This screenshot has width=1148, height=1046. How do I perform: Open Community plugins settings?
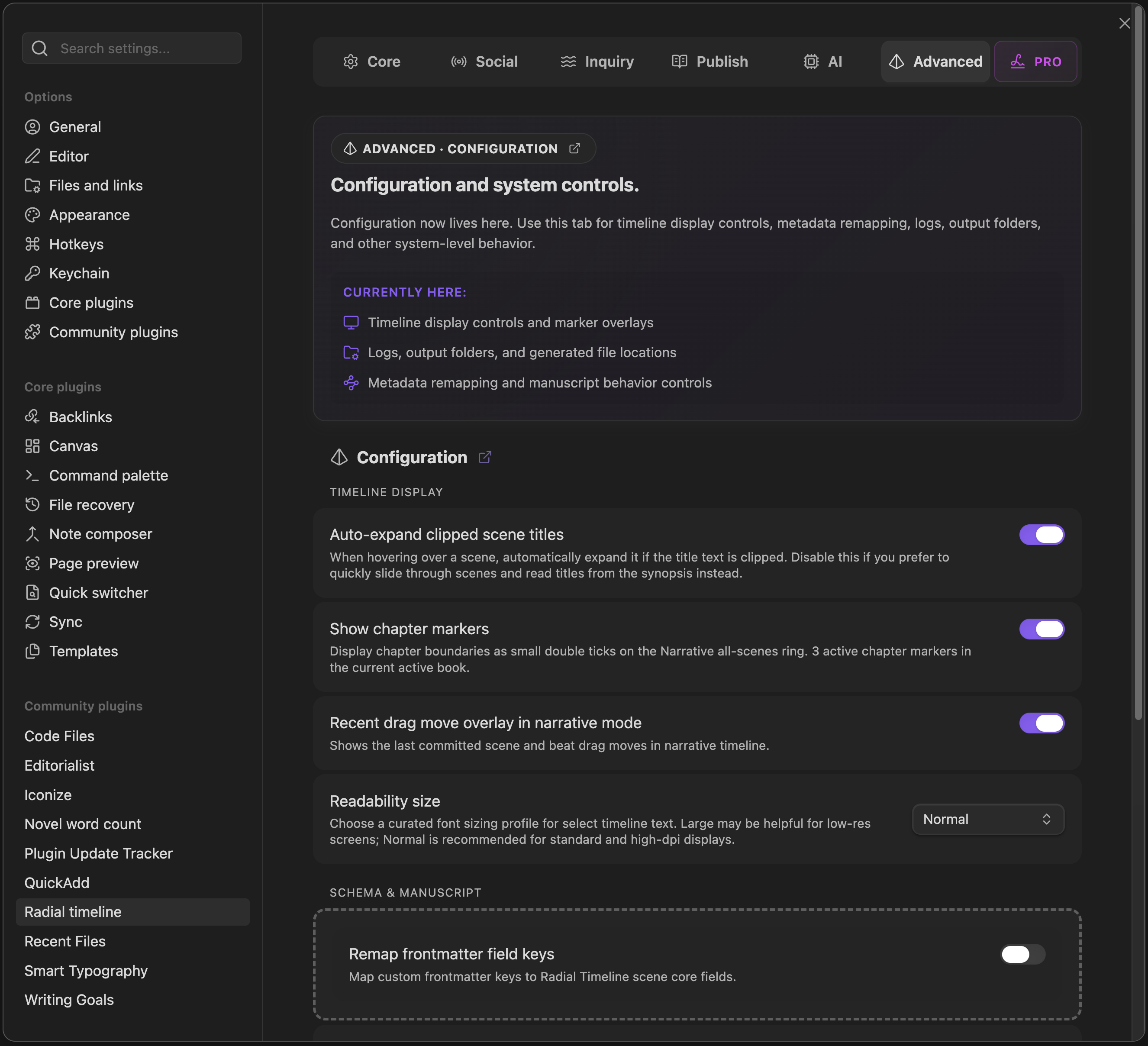pyautogui.click(x=133, y=332)
